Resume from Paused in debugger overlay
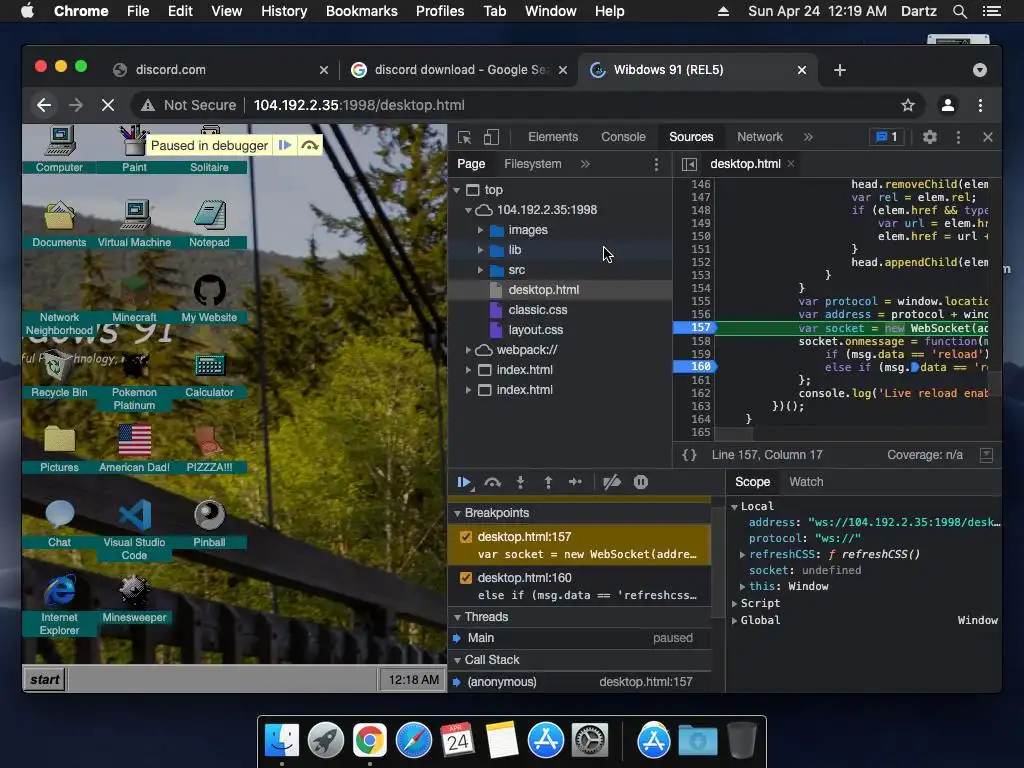 285,145
